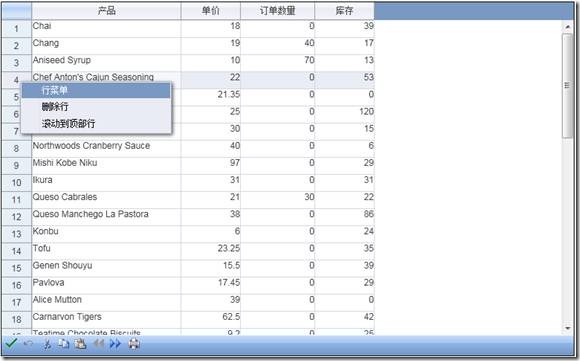This screenshot has width=580, height=361.
Task: Click the Pavlova product cell
Action: [x=107, y=285]
